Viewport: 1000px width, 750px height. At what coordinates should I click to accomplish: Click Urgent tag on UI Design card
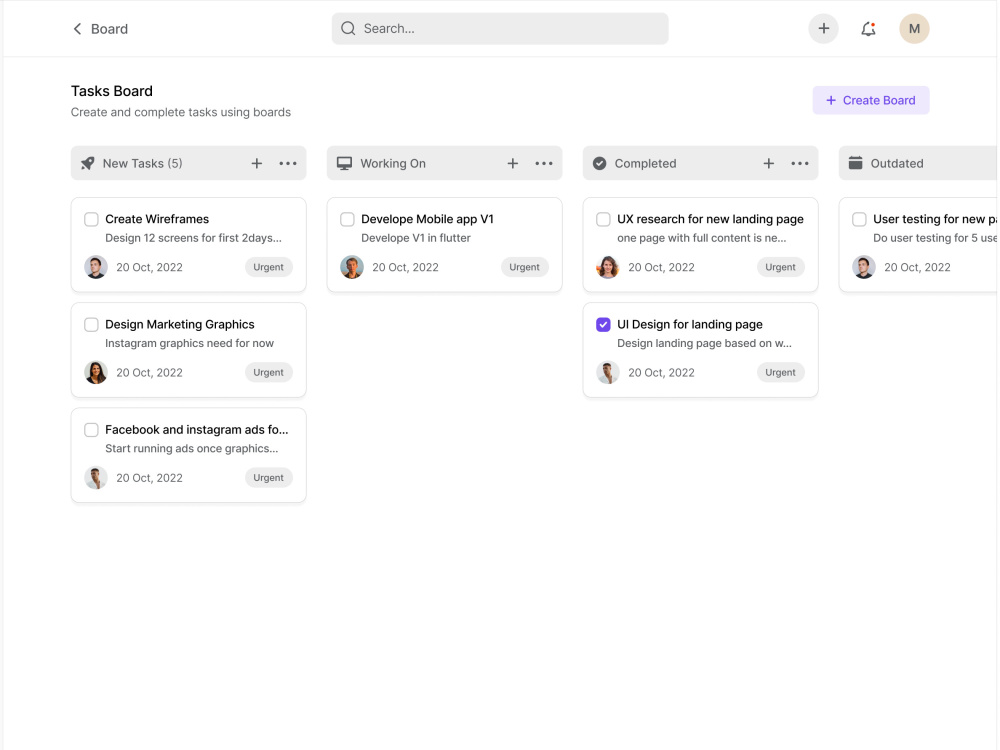click(x=781, y=372)
